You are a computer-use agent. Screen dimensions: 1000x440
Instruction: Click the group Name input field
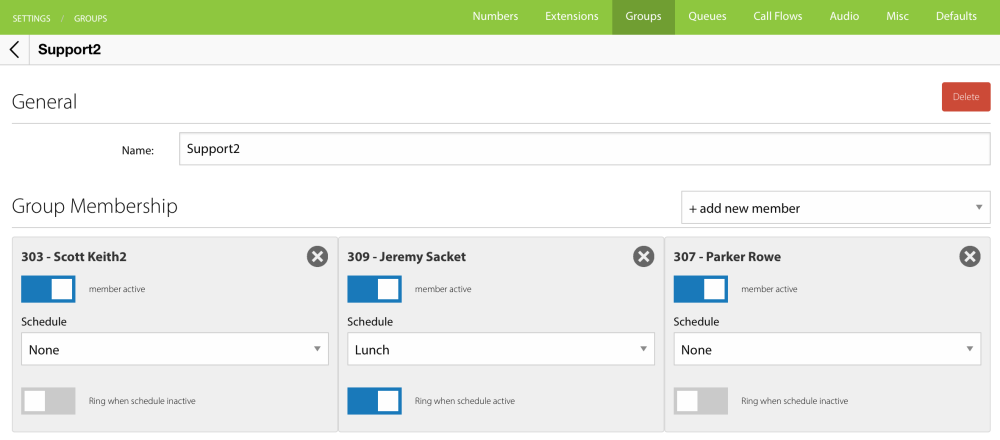[x=584, y=149]
